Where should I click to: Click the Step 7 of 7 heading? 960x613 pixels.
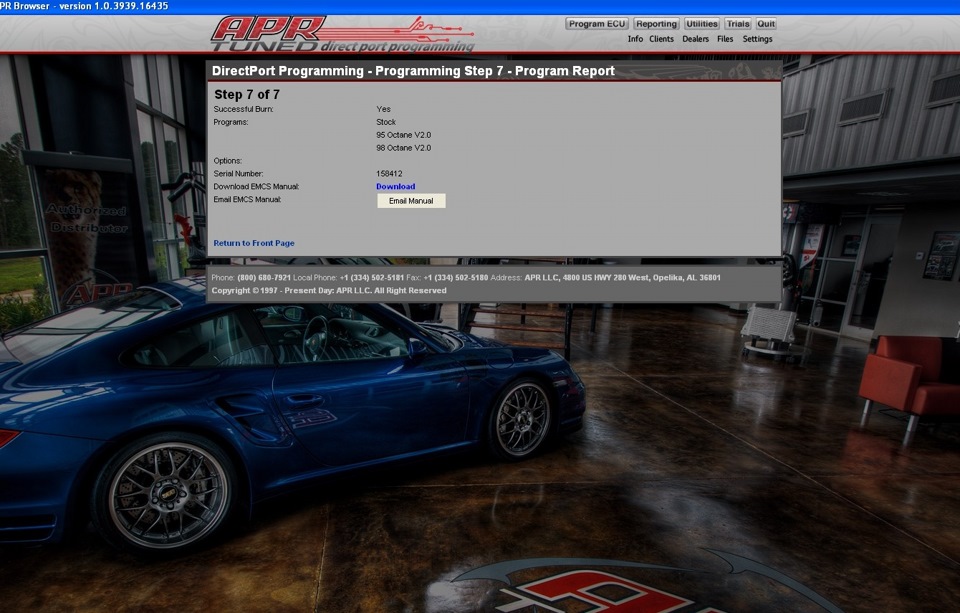pyautogui.click(x=247, y=94)
